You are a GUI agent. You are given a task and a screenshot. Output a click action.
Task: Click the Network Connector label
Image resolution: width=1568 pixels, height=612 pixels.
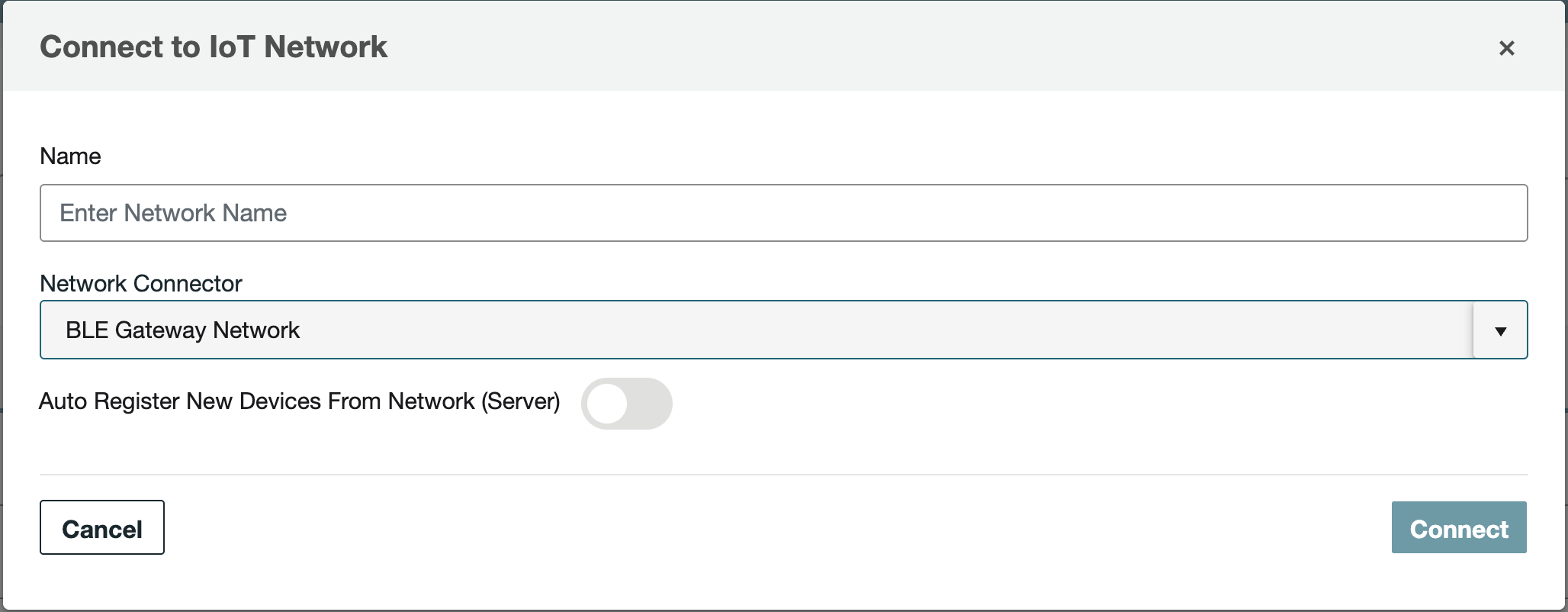tap(141, 284)
